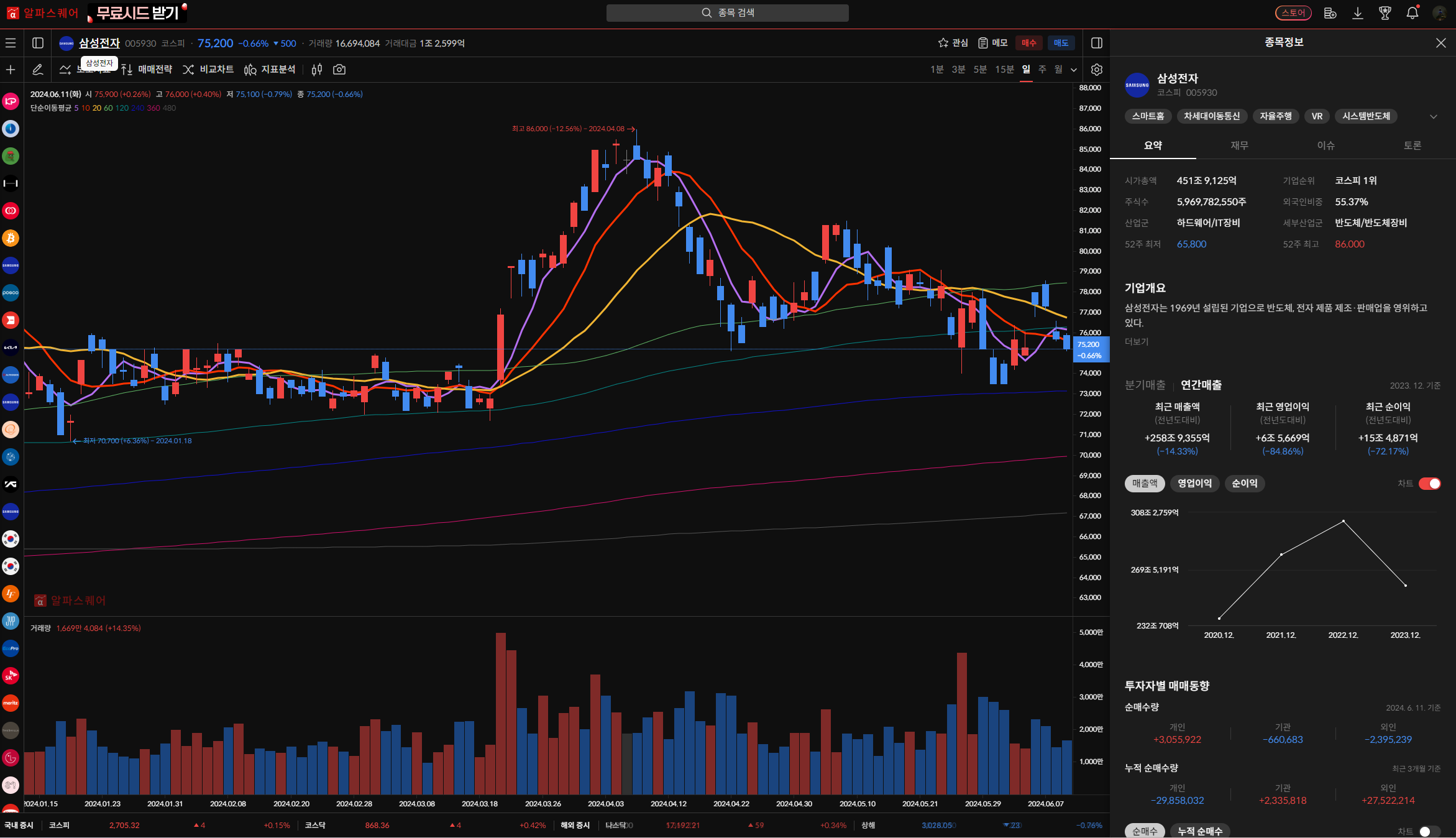Screen dimensions: 1456x838
Task: Select the Meritz icon in sidebar
Action: 11,703
